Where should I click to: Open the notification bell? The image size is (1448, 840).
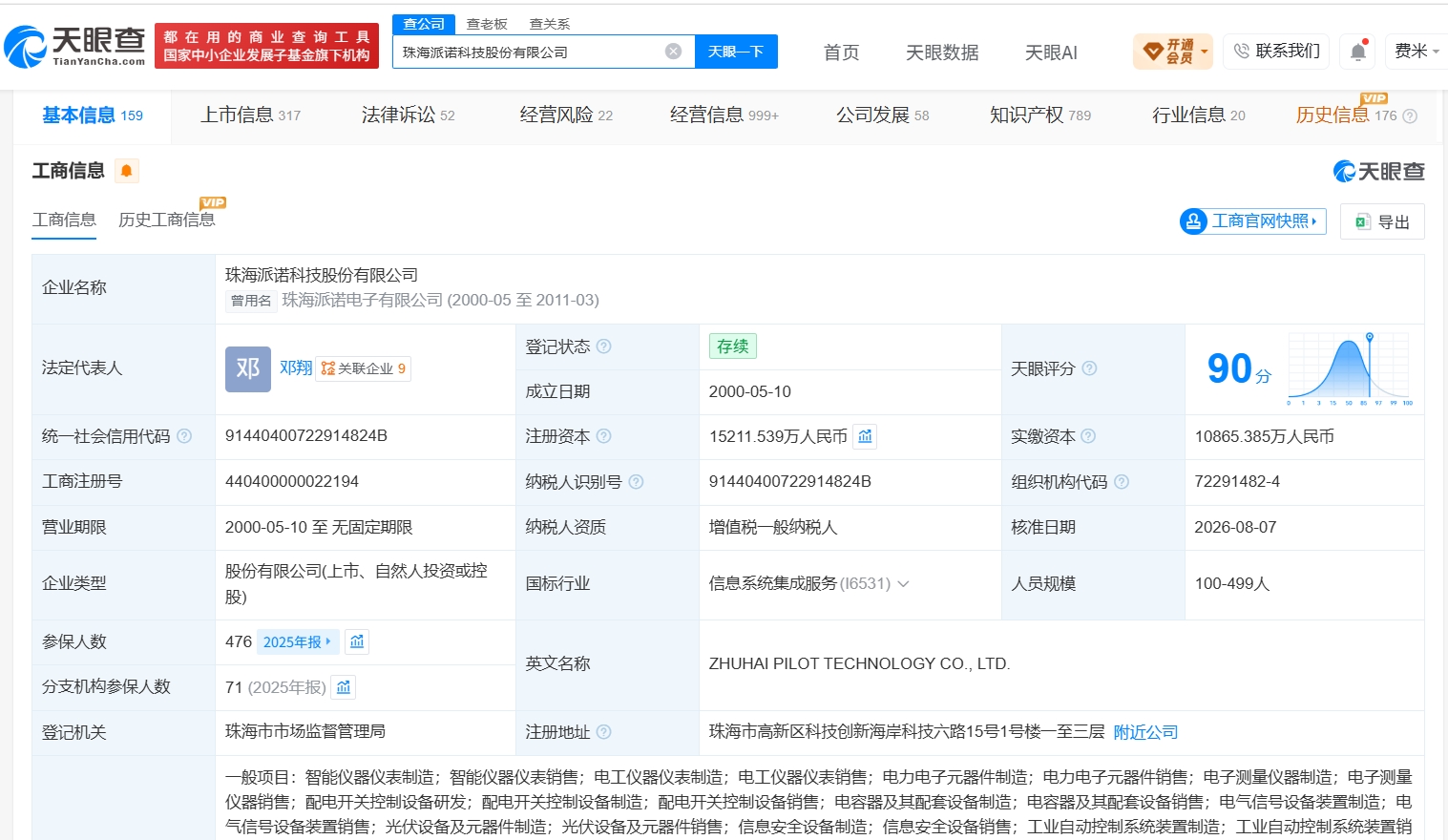pyautogui.click(x=1358, y=52)
